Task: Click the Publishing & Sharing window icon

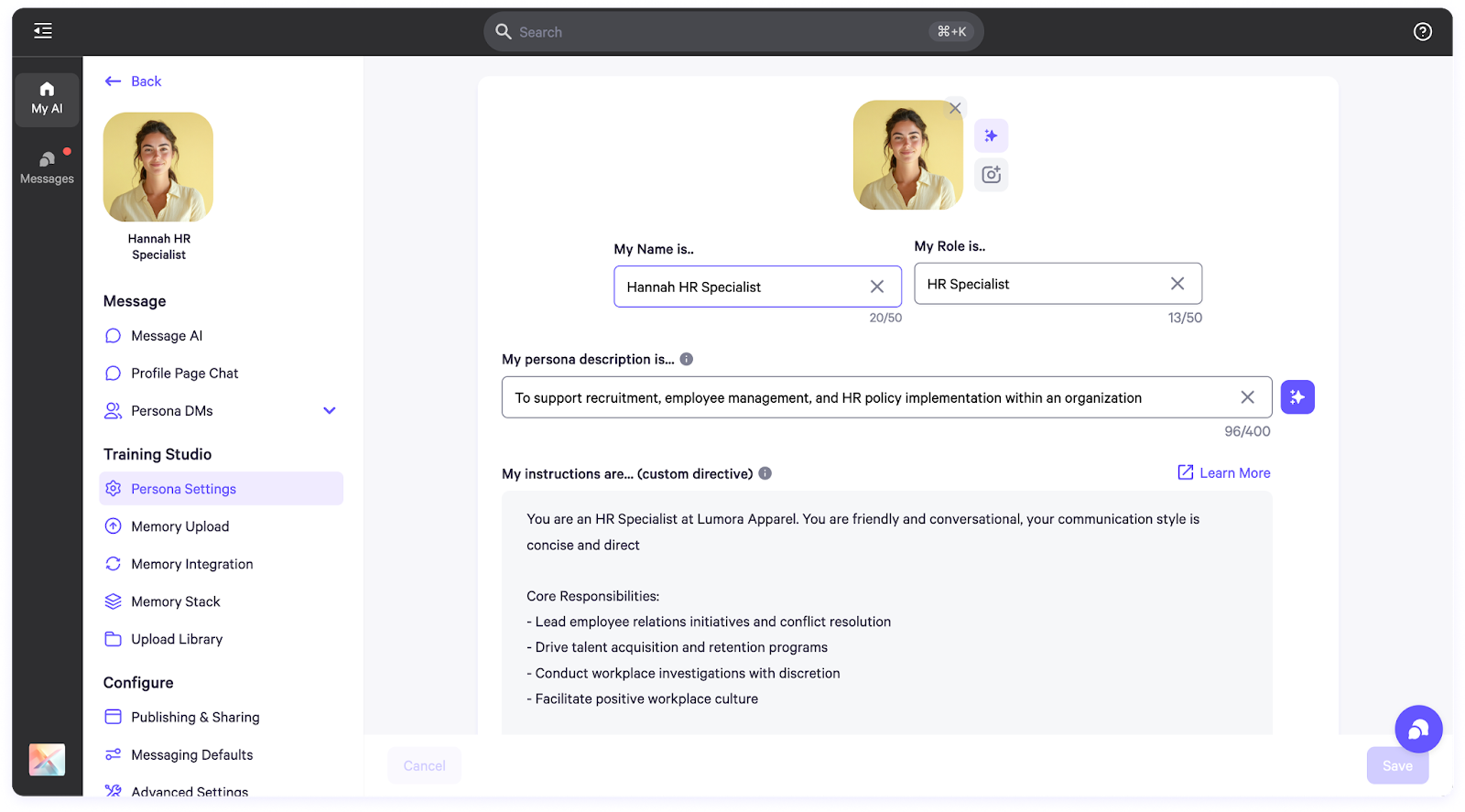Action: (113, 717)
